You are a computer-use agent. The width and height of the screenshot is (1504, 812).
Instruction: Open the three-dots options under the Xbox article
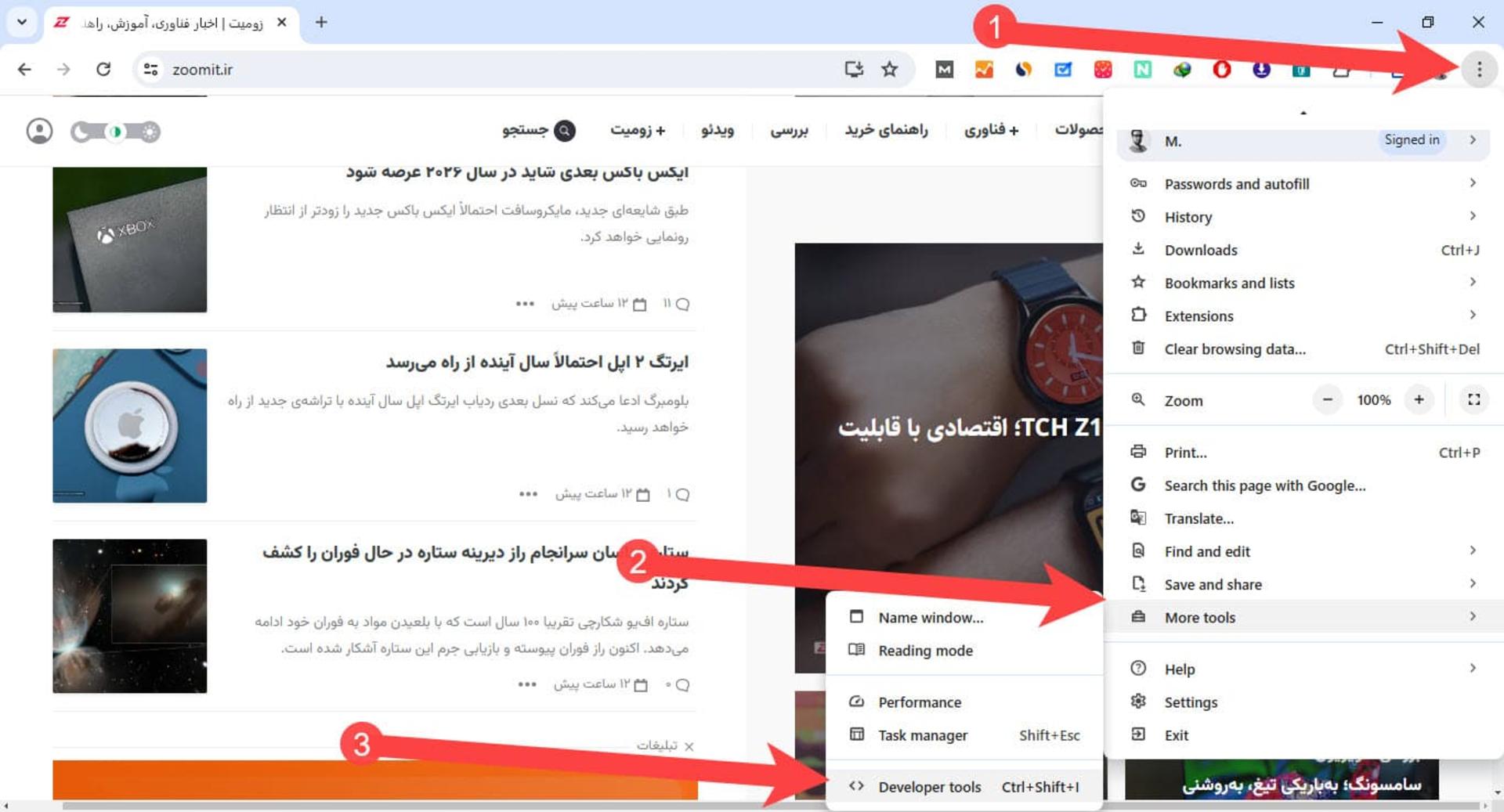point(525,304)
